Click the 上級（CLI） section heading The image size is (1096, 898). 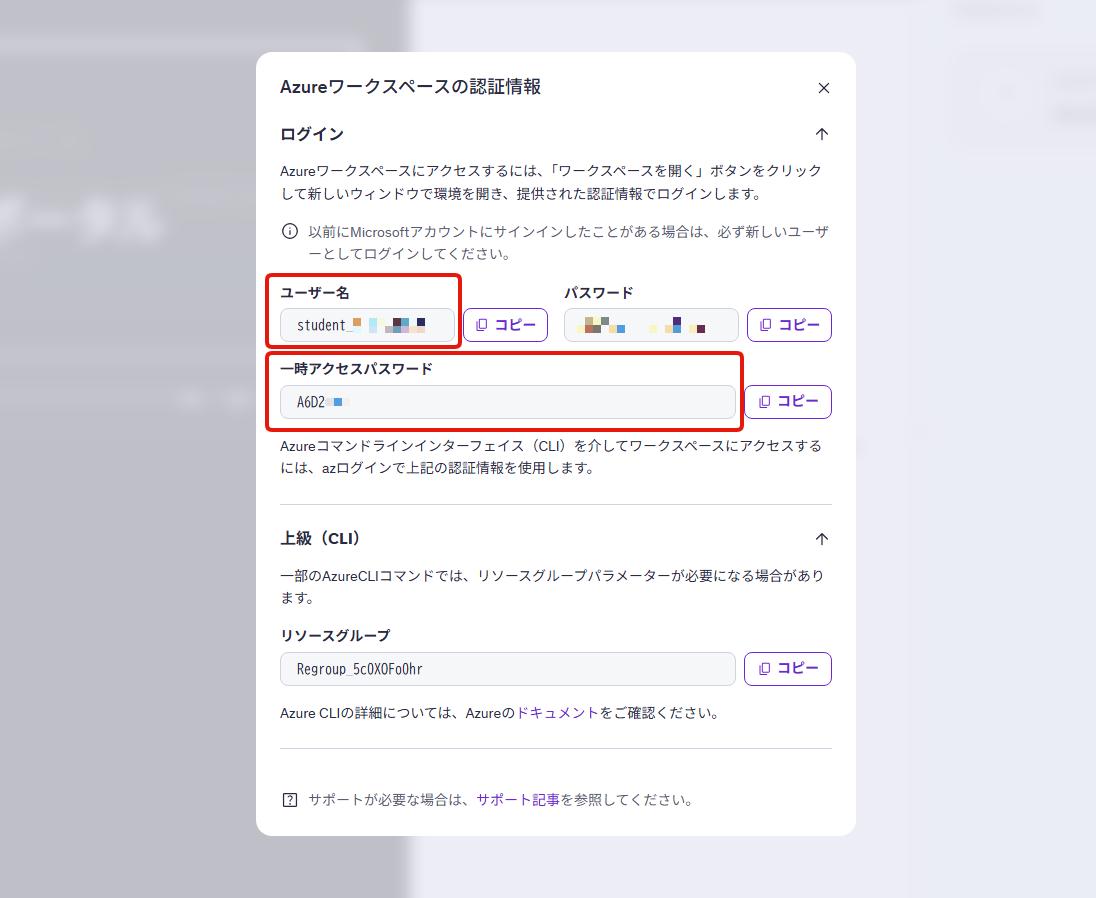click(321, 538)
